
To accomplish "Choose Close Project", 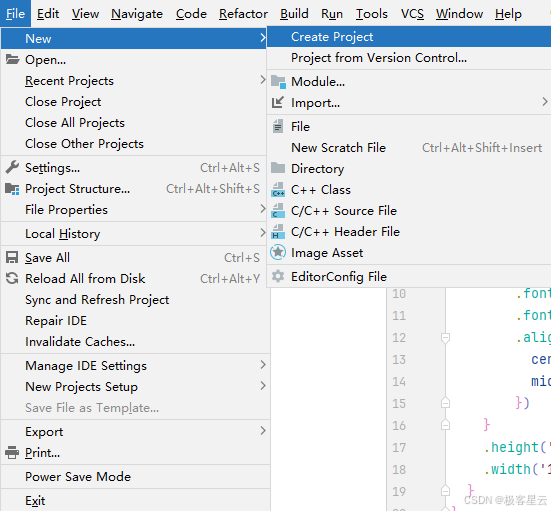I will point(134,102).
